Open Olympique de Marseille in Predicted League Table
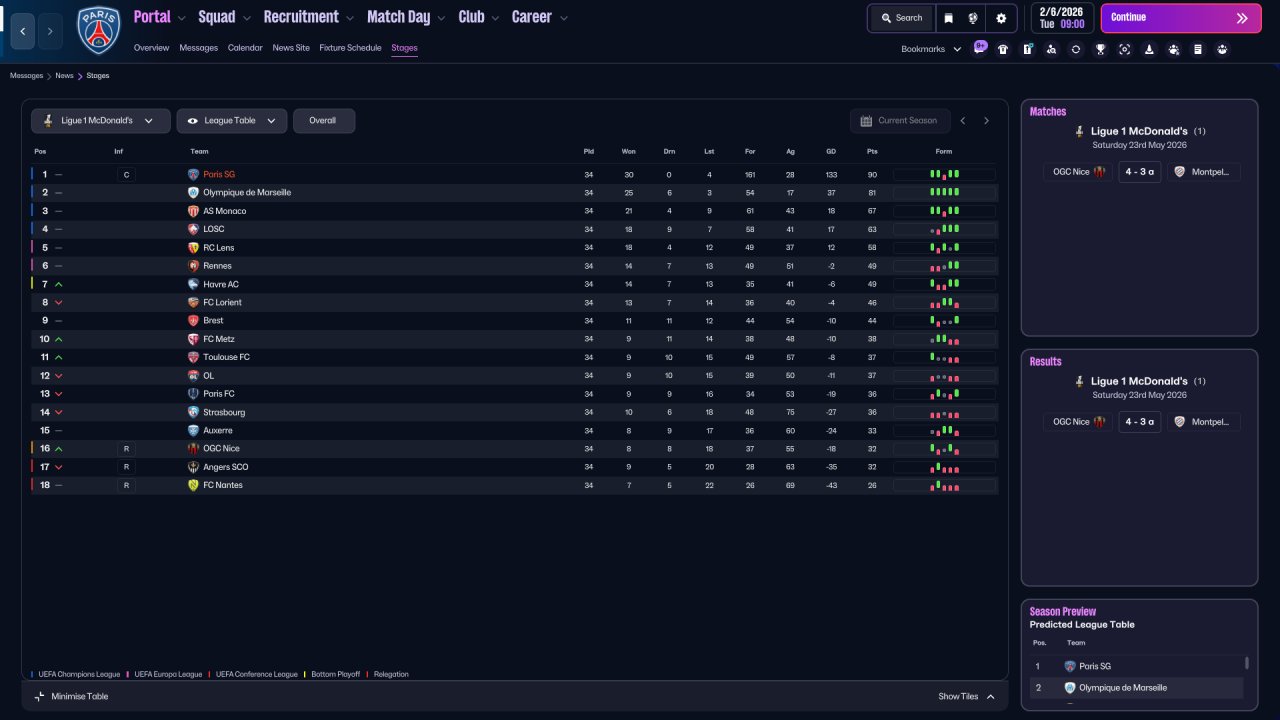Screen dimensions: 1280x720 point(1122,688)
